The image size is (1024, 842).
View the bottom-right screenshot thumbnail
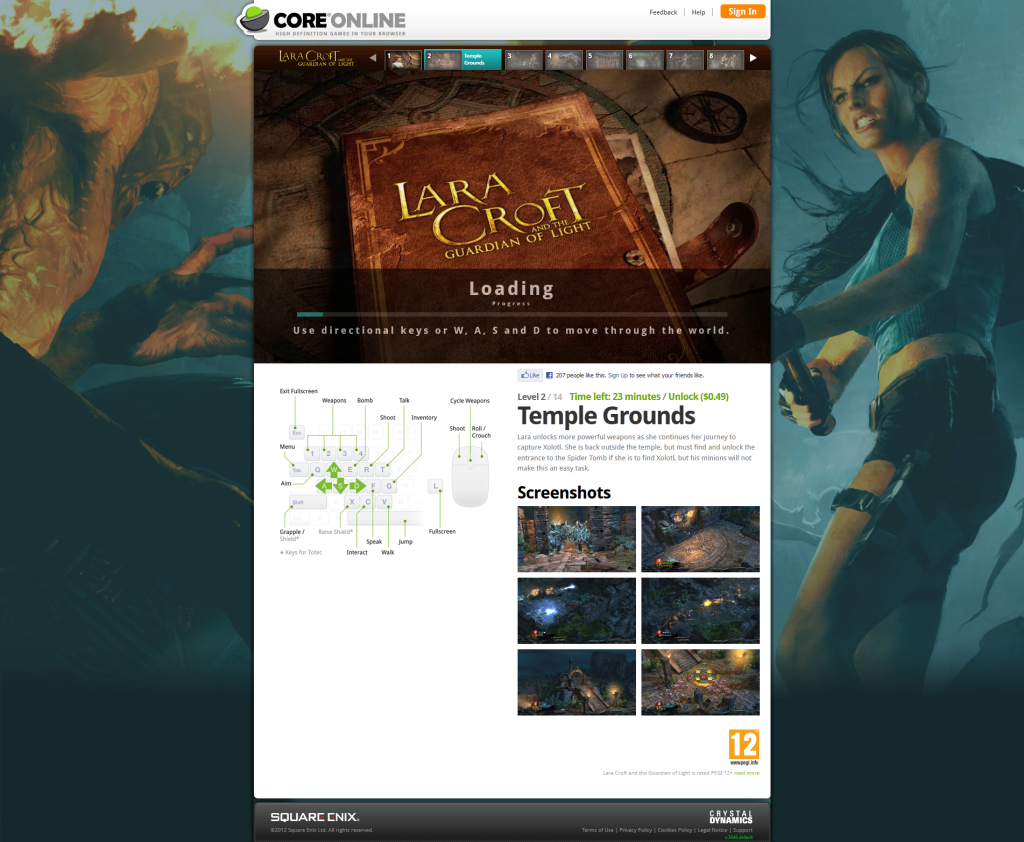(x=700, y=682)
